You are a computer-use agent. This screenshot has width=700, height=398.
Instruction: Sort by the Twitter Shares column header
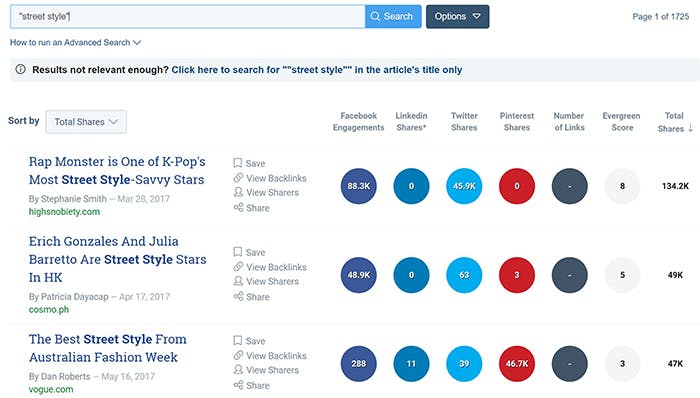tap(464, 121)
